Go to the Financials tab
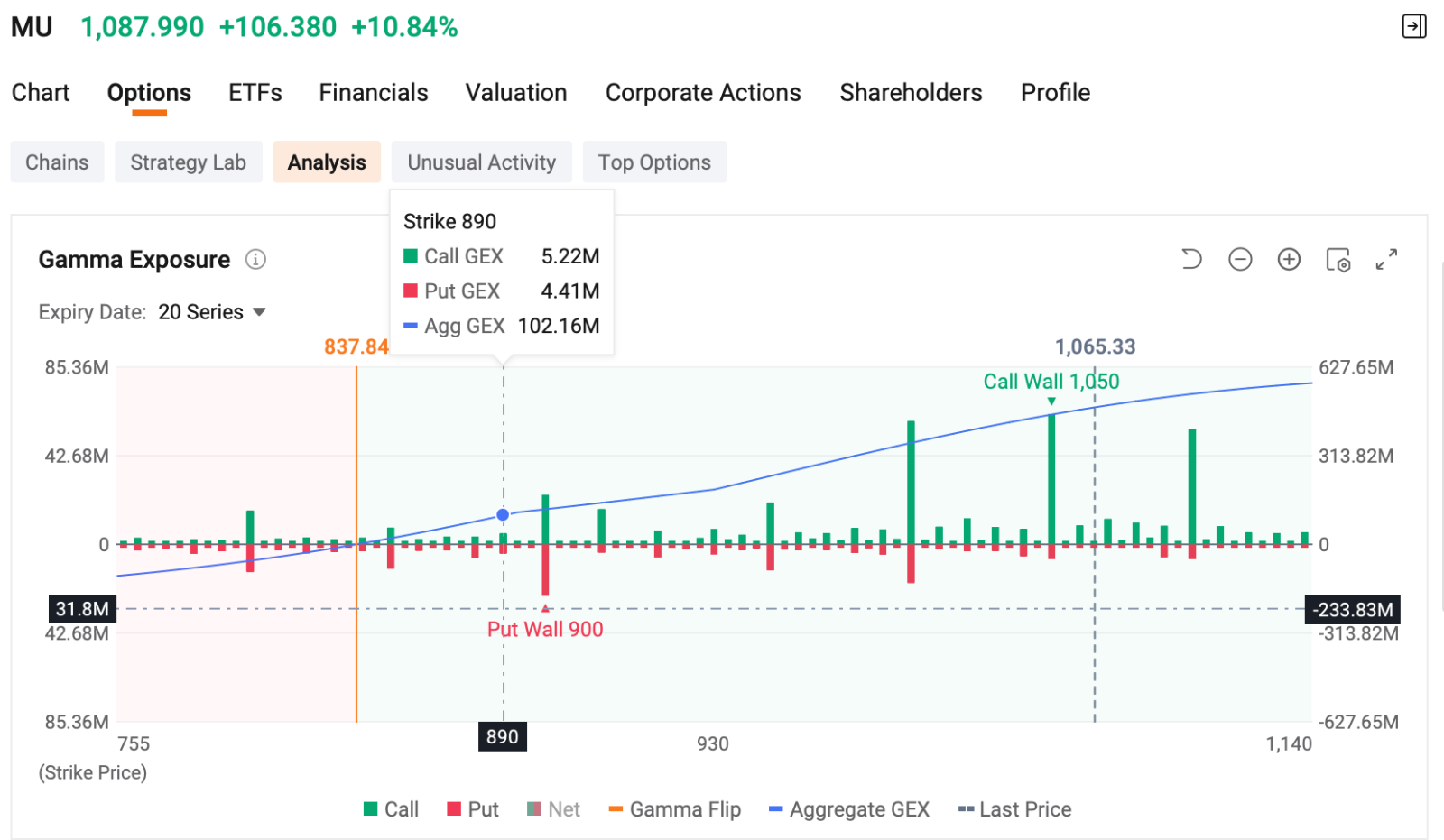This screenshot has height=840, width=1444. coord(374,93)
